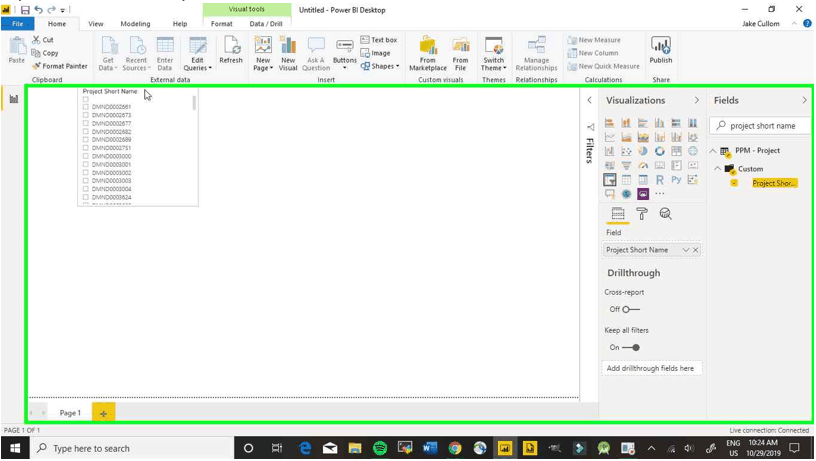Click the Publish ribbon button
This screenshot has height=461, width=816.
coord(660,50)
